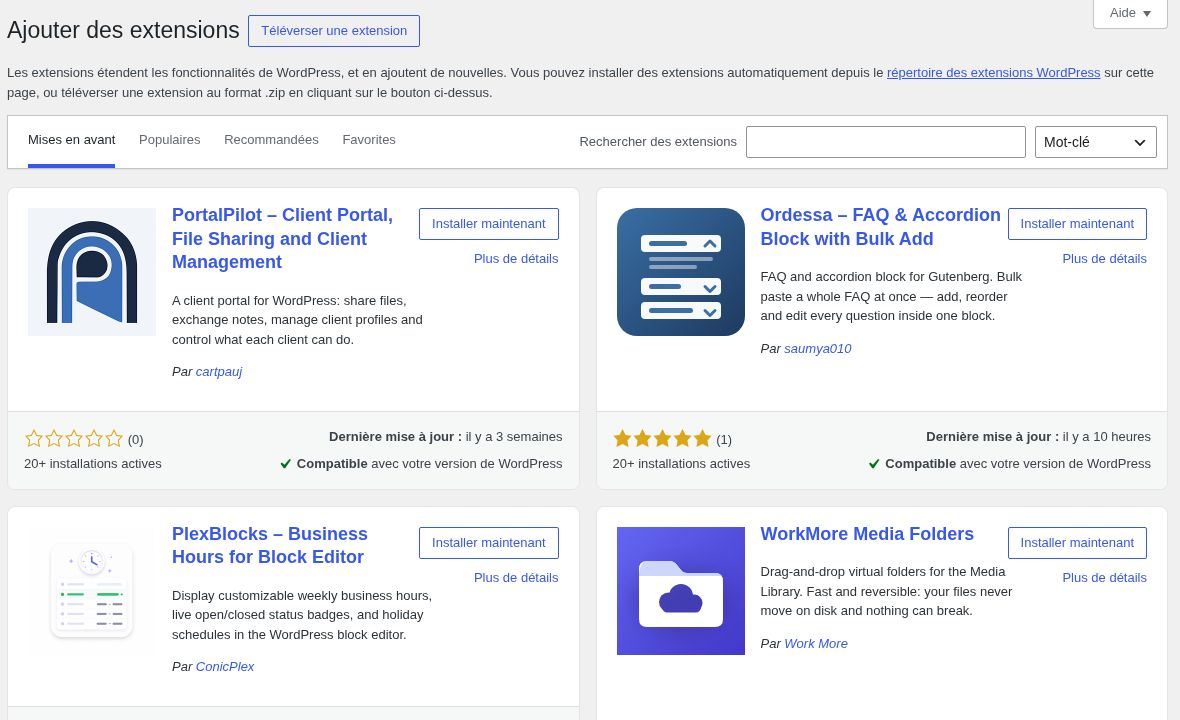
Task: Open author saumya010's profile link
Action: click(x=817, y=349)
